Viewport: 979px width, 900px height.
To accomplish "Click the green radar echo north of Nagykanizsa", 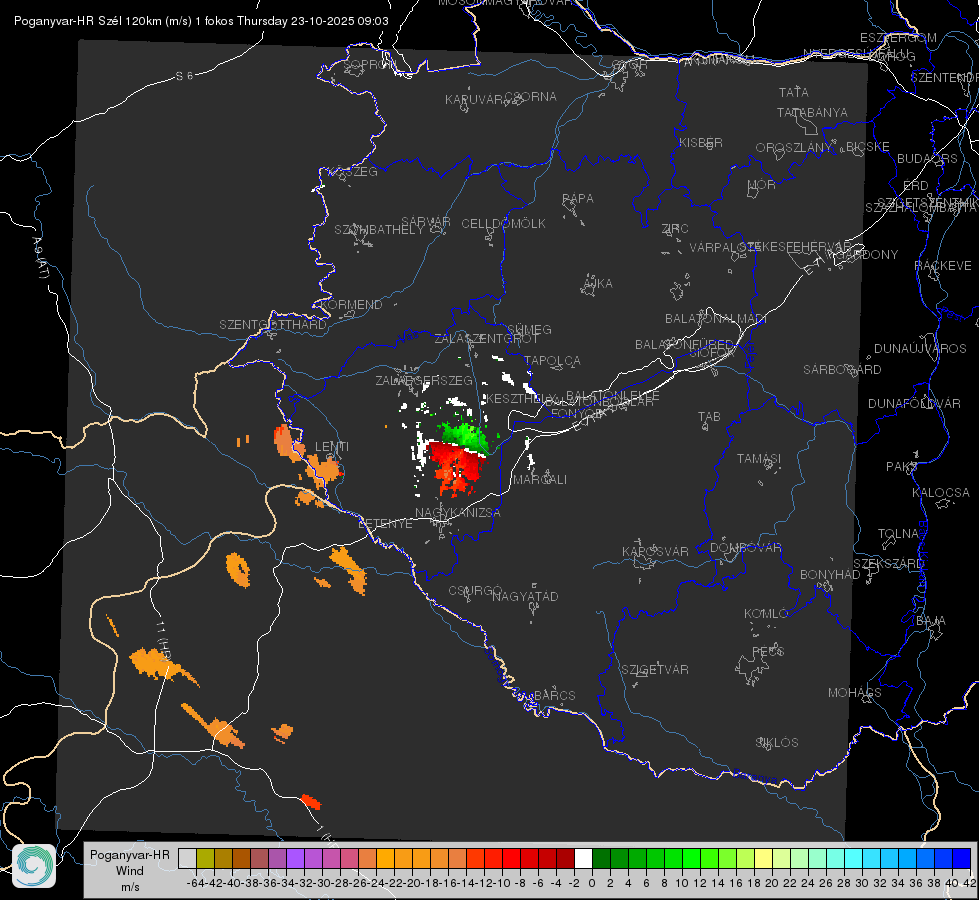I will coord(465,435).
